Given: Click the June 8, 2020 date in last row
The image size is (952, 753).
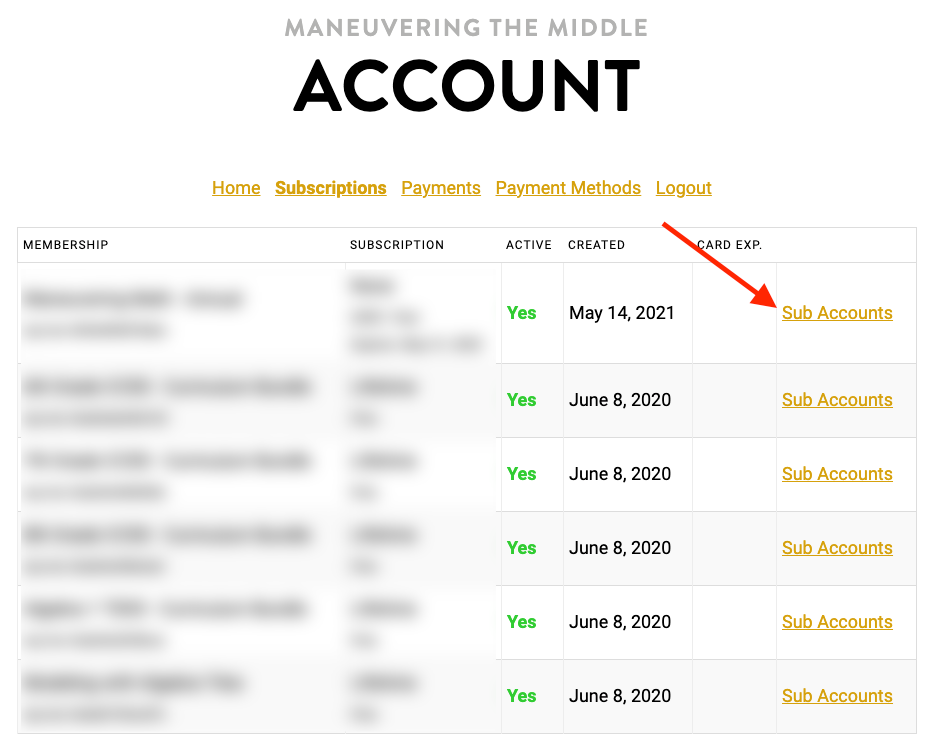Looking at the screenshot, I should pyautogui.click(x=620, y=696).
